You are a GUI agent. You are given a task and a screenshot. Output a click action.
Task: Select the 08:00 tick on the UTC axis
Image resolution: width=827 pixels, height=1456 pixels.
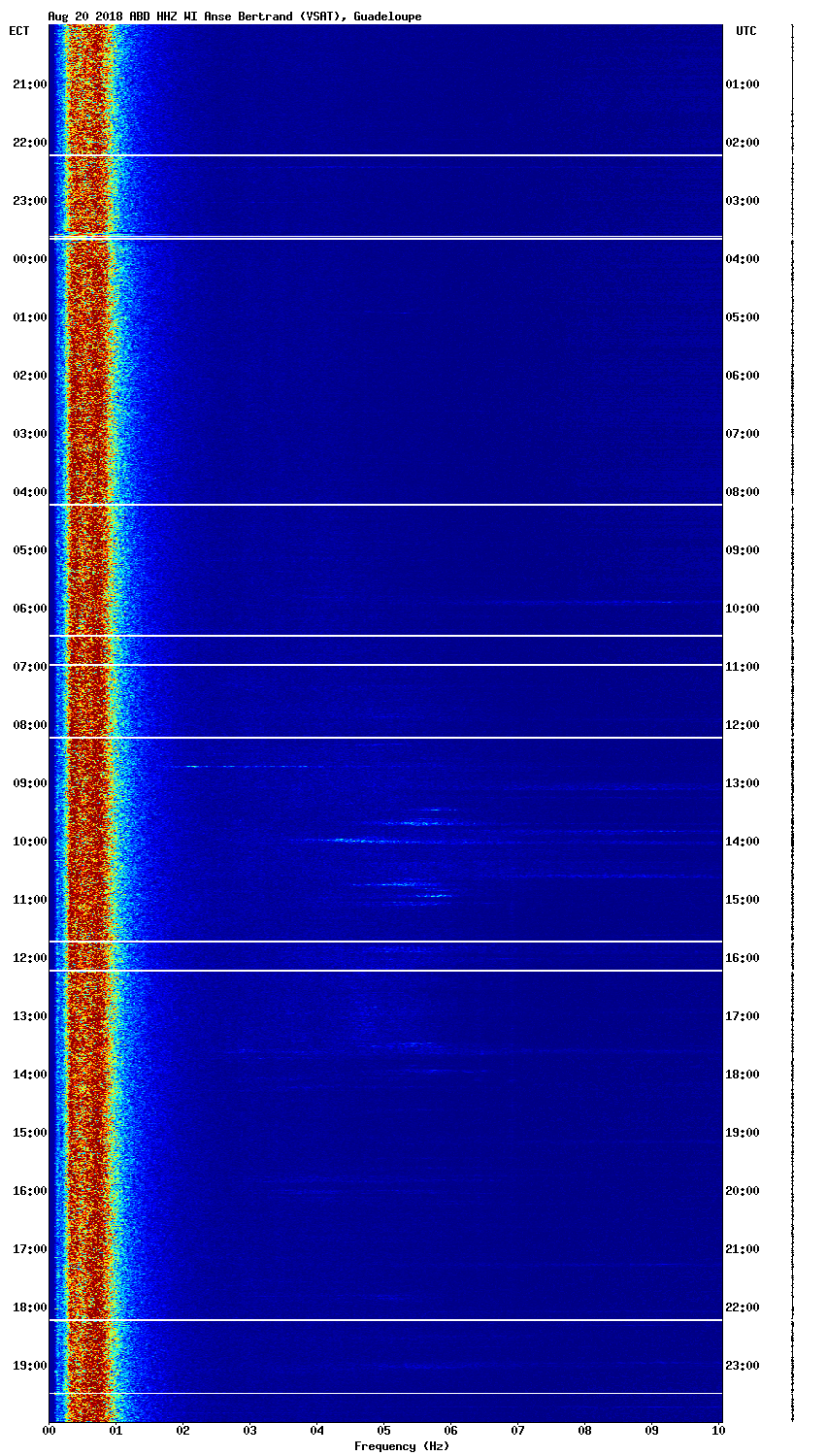[743, 492]
